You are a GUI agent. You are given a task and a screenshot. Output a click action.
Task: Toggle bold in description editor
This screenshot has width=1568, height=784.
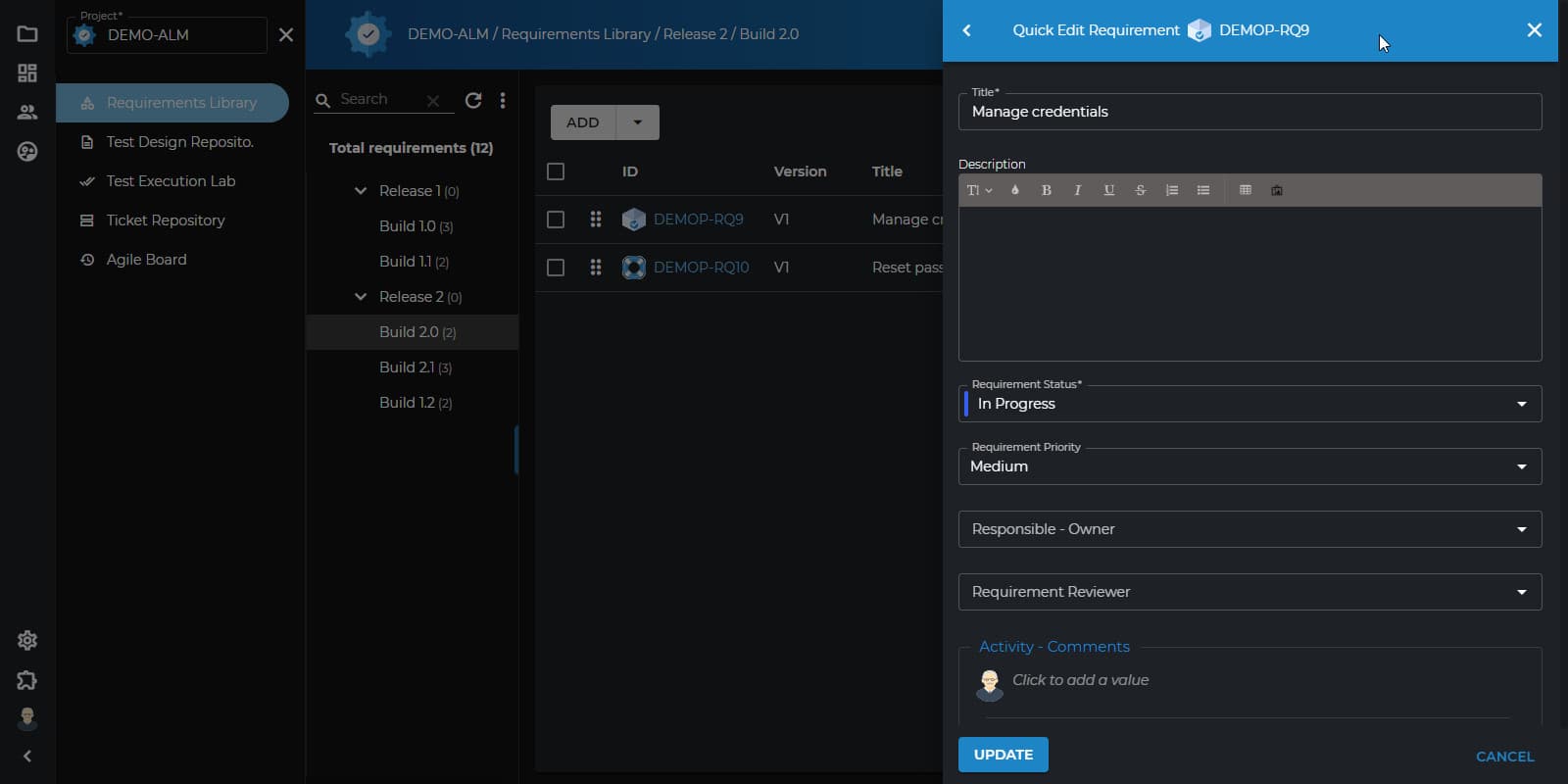pyautogui.click(x=1046, y=190)
